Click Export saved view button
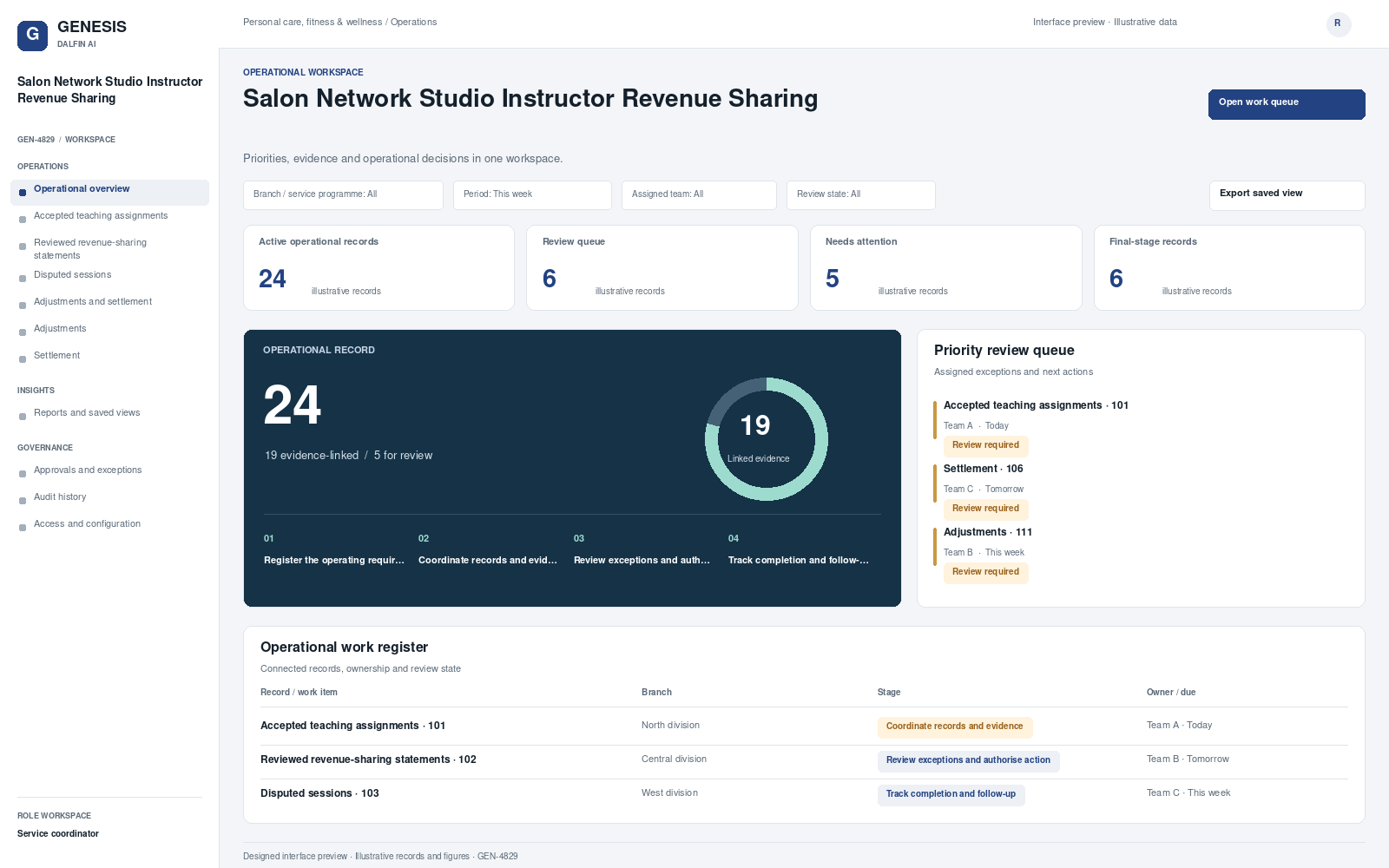The image size is (1389, 868). [x=1287, y=195]
